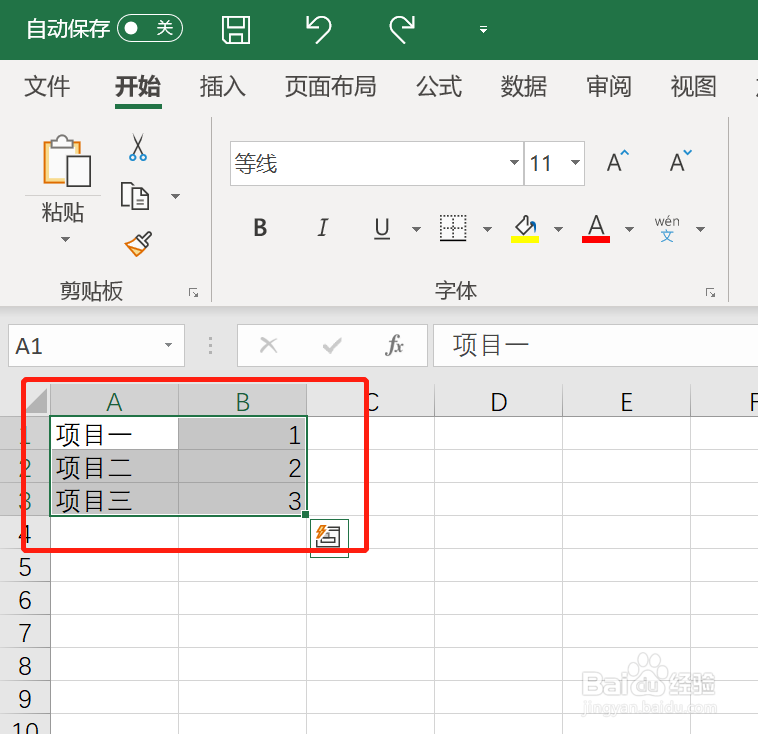Undo the last action
Screen dimensions: 758x734
[x=319, y=29]
